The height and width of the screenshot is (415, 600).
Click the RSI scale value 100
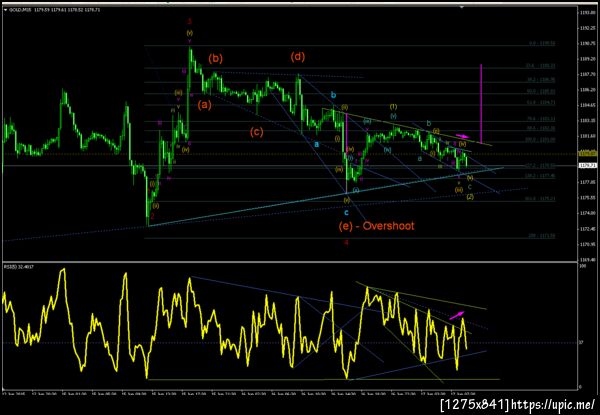[x=581, y=265]
